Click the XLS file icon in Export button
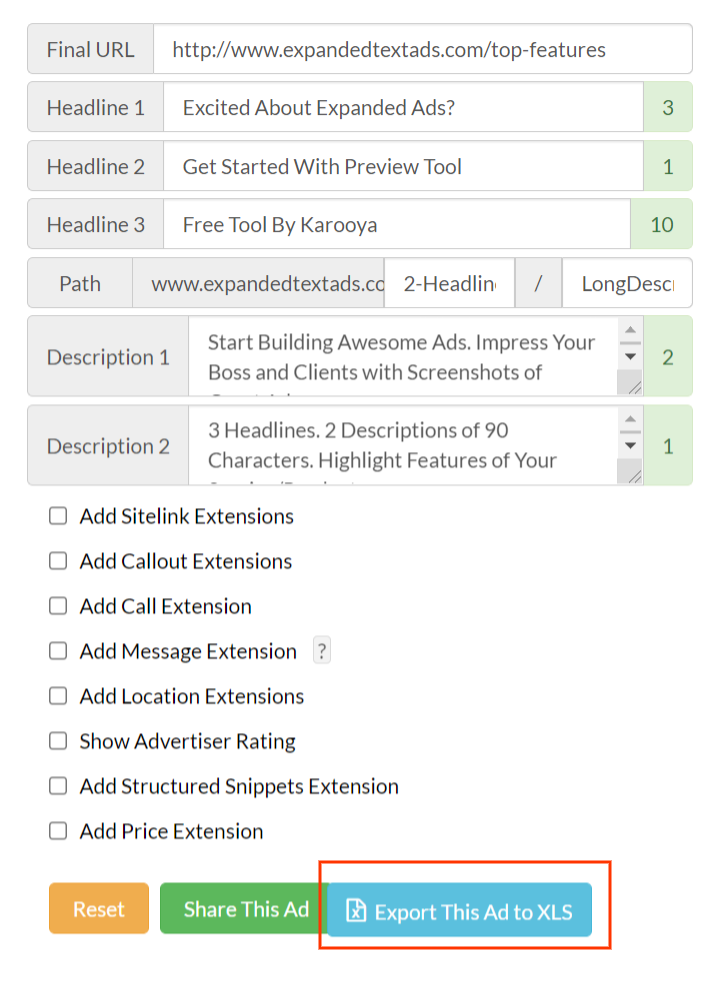 (356, 910)
